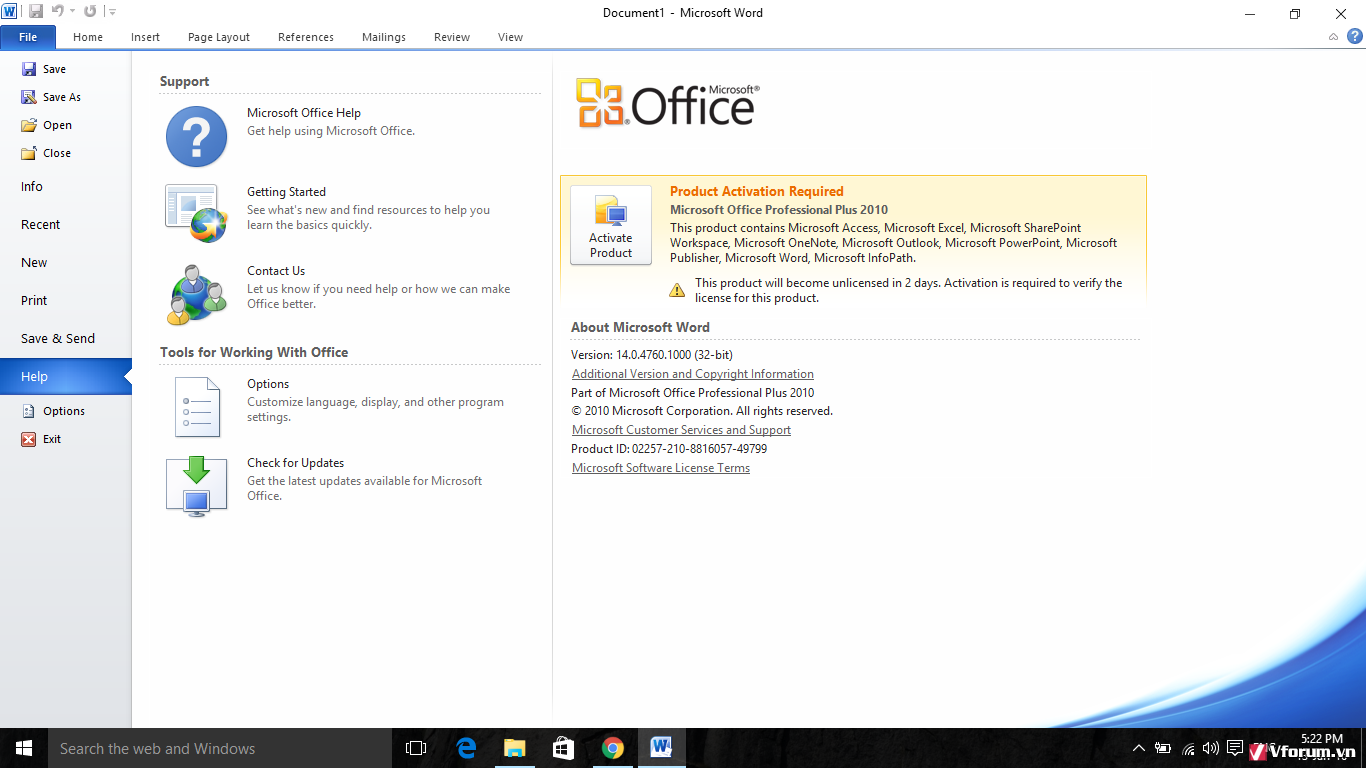
Task: Open the Review tab
Action: click(452, 37)
